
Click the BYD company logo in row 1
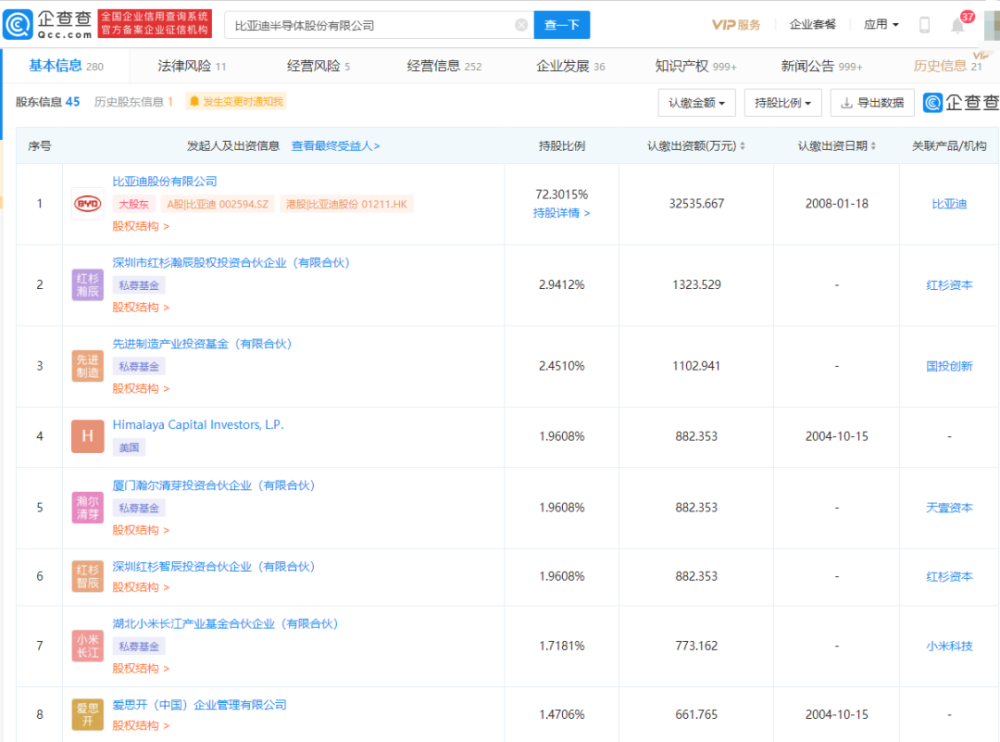click(x=88, y=204)
